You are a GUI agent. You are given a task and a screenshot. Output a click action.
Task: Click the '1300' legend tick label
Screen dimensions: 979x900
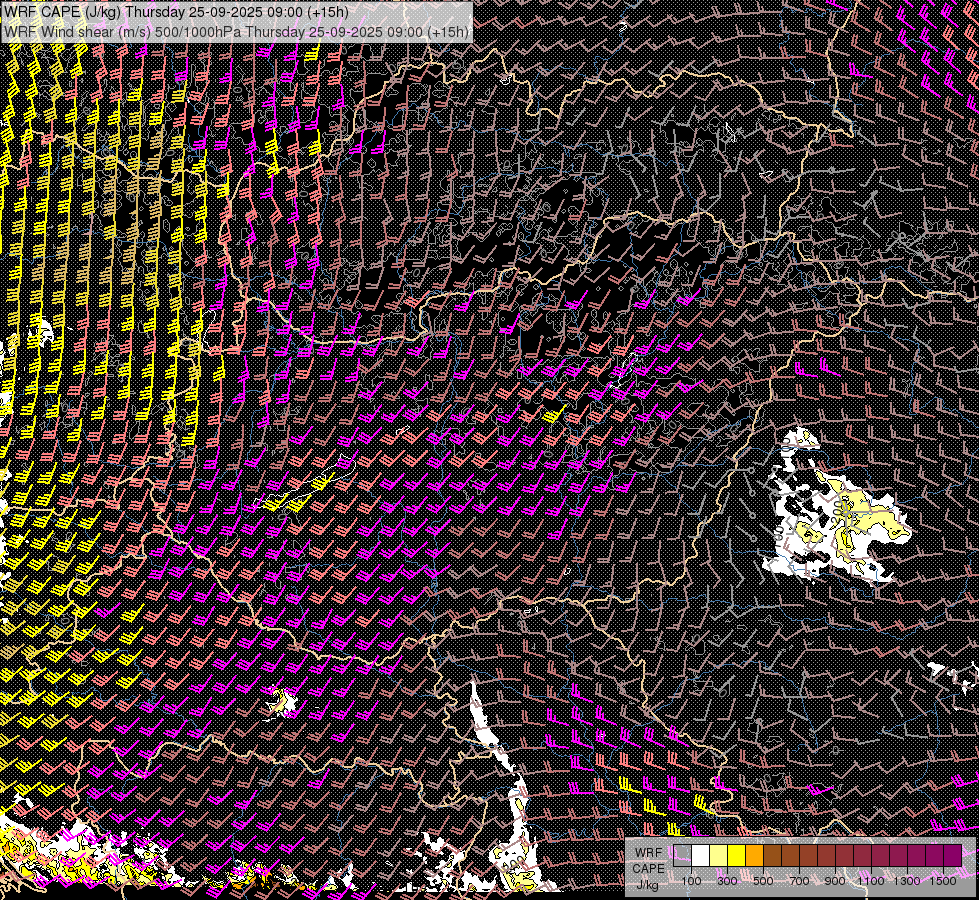click(x=907, y=881)
